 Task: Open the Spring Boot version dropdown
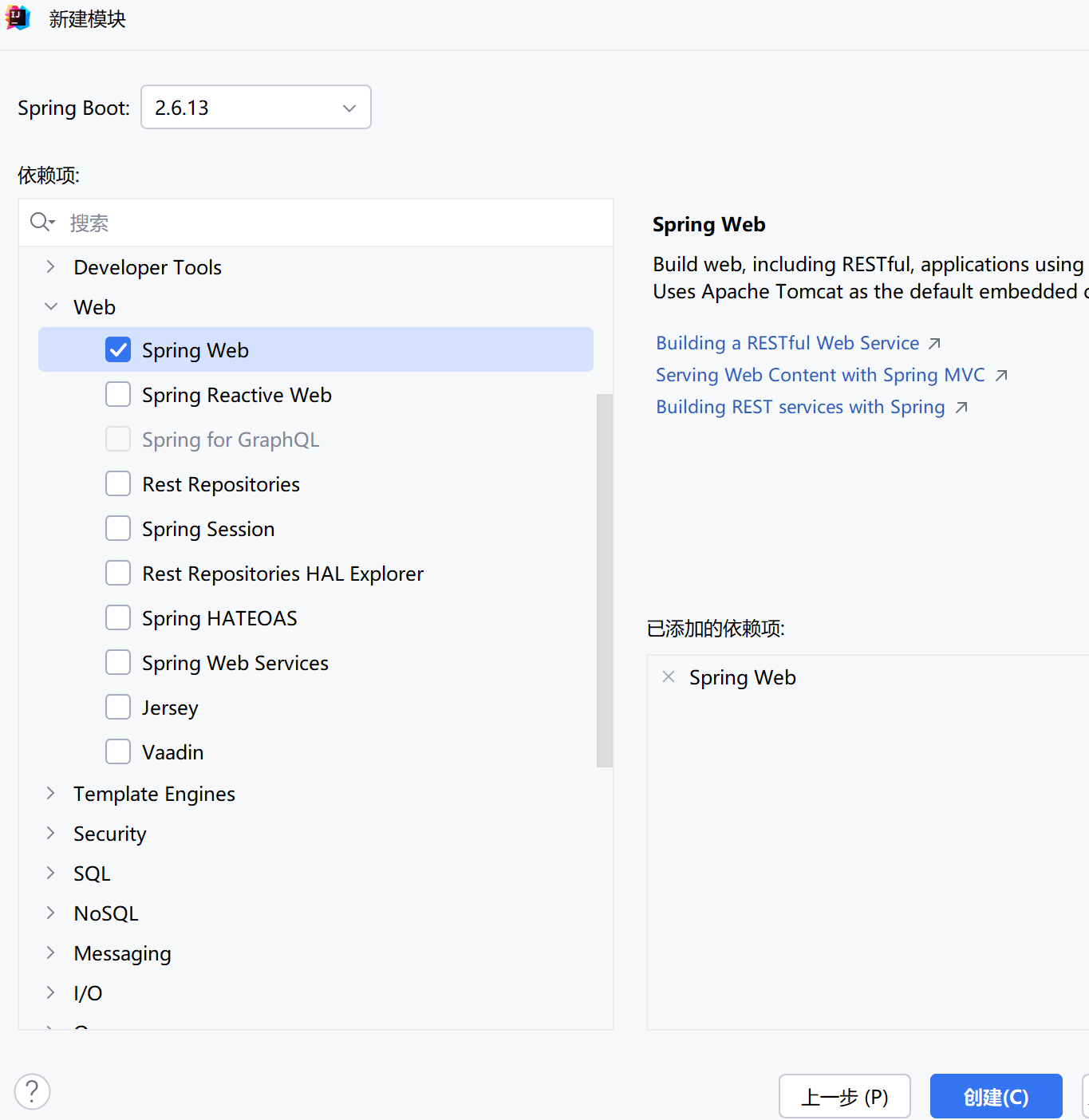[256, 107]
